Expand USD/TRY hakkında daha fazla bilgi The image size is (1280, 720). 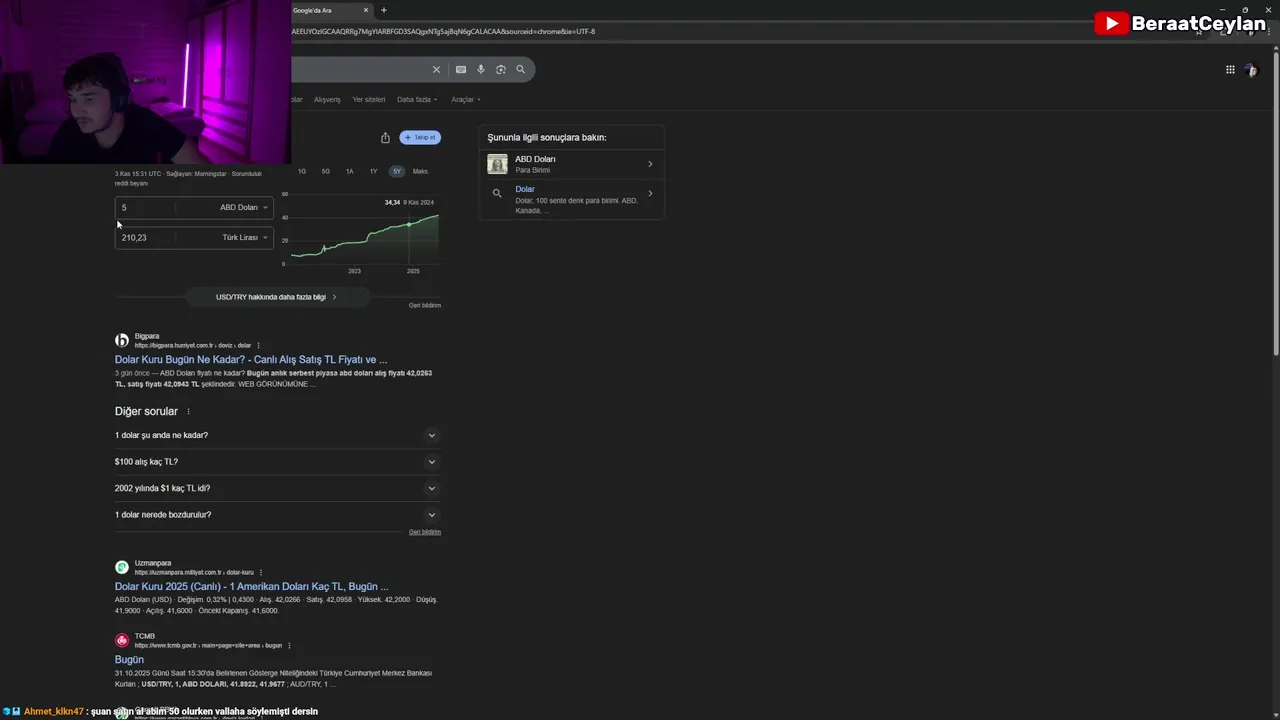tap(277, 297)
